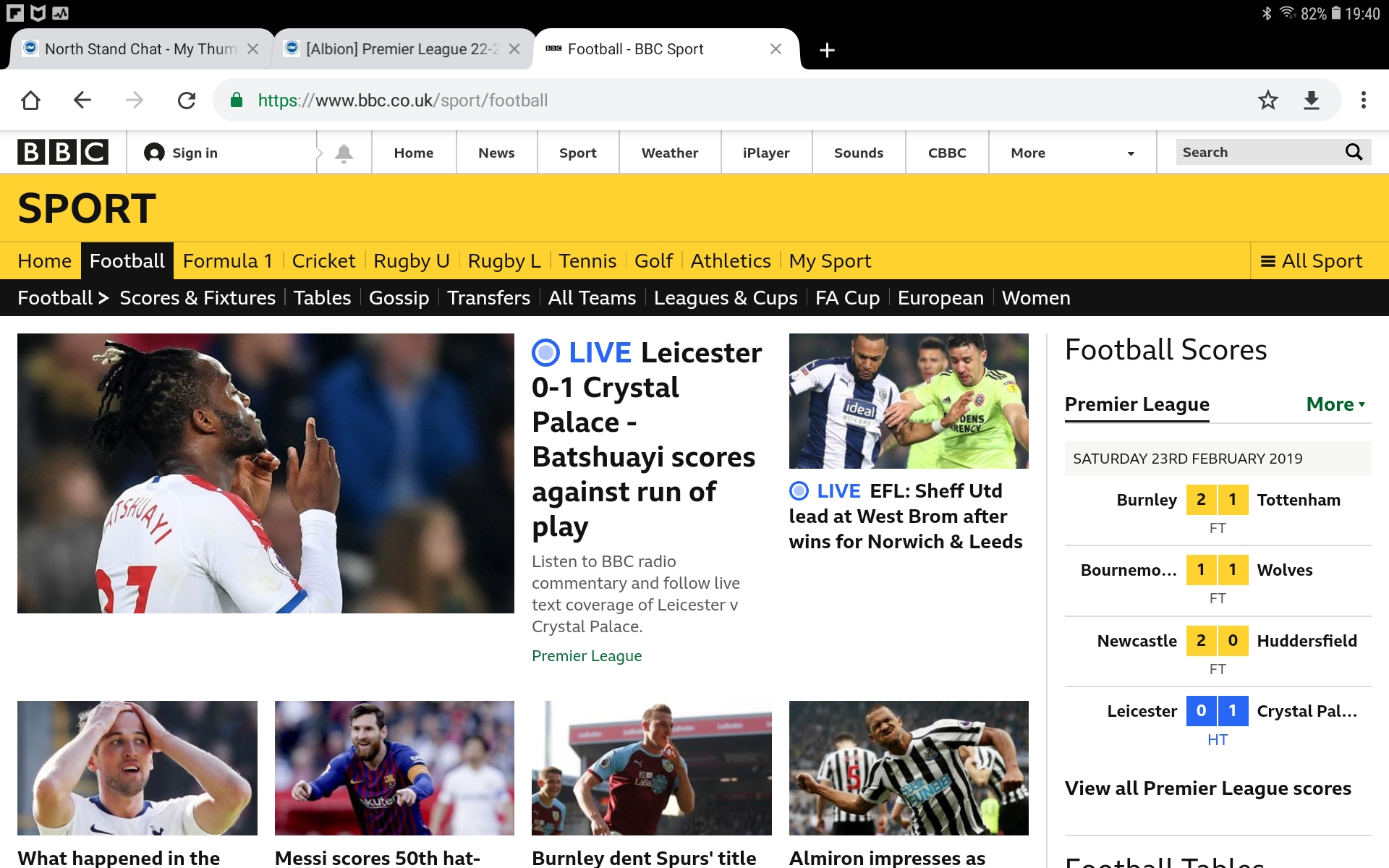Open the Burnley dent Spurs story image

click(x=652, y=767)
